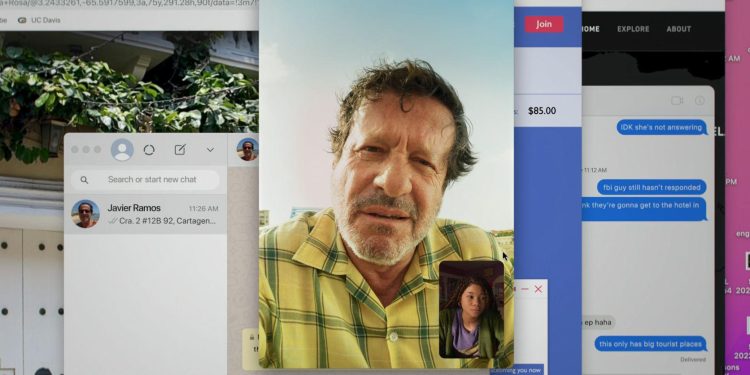This screenshot has width=750, height=375.
Task: Open the UC Davis bookmark
Action: pyautogui.click(x=39, y=20)
